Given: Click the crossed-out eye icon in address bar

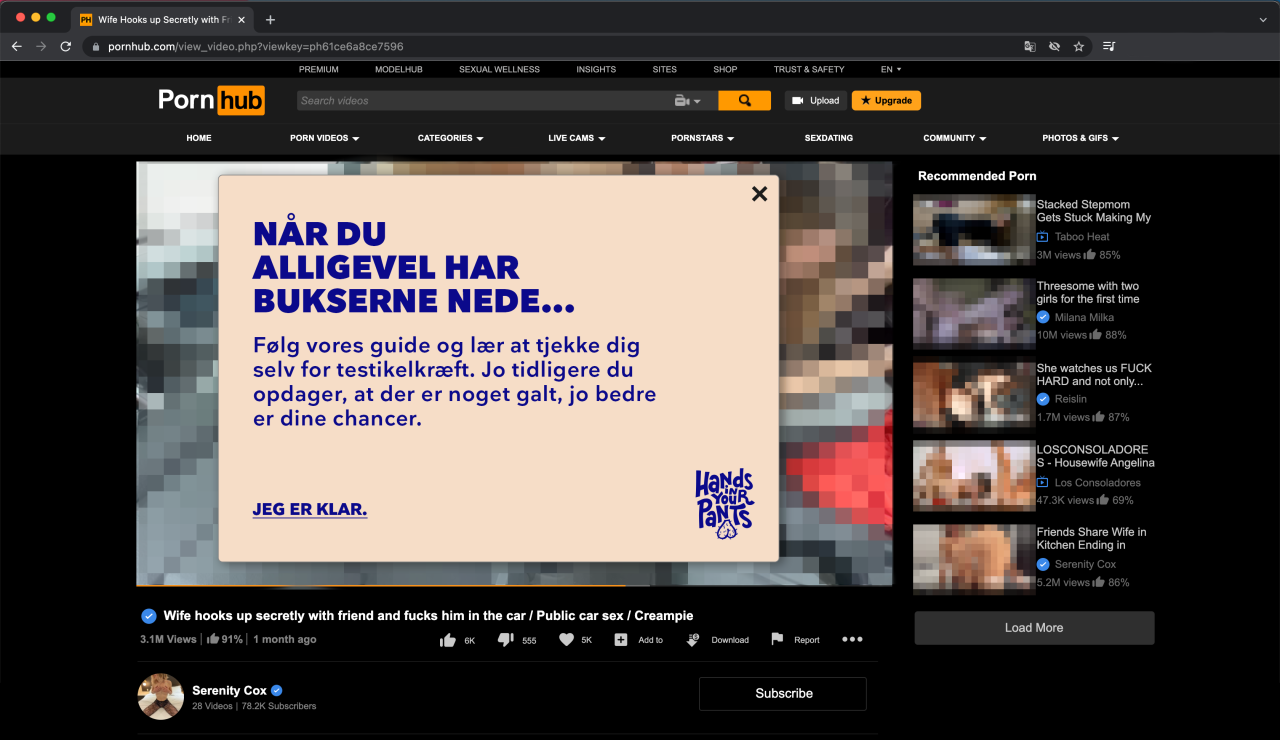Looking at the screenshot, I should (x=1054, y=46).
